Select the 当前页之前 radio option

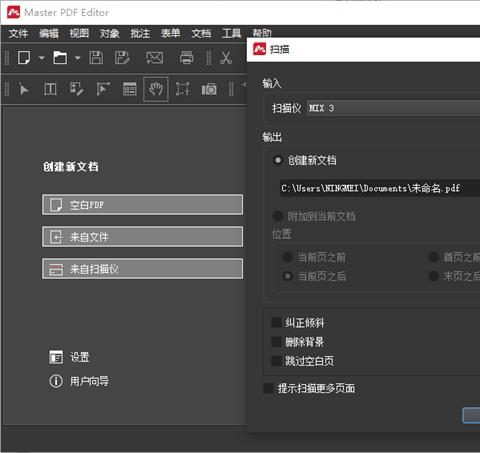[287, 257]
